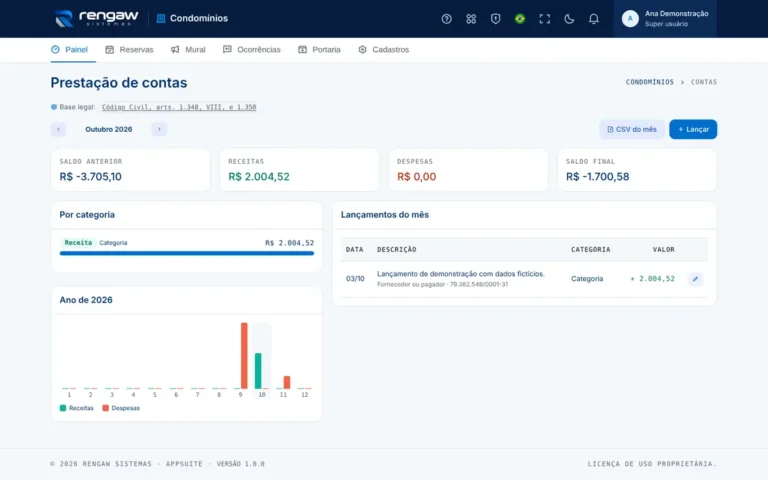The width and height of the screenshot is (768, 480).
Task: Click Lançamento de demonstração description
Action: click(x=460, y=274)
